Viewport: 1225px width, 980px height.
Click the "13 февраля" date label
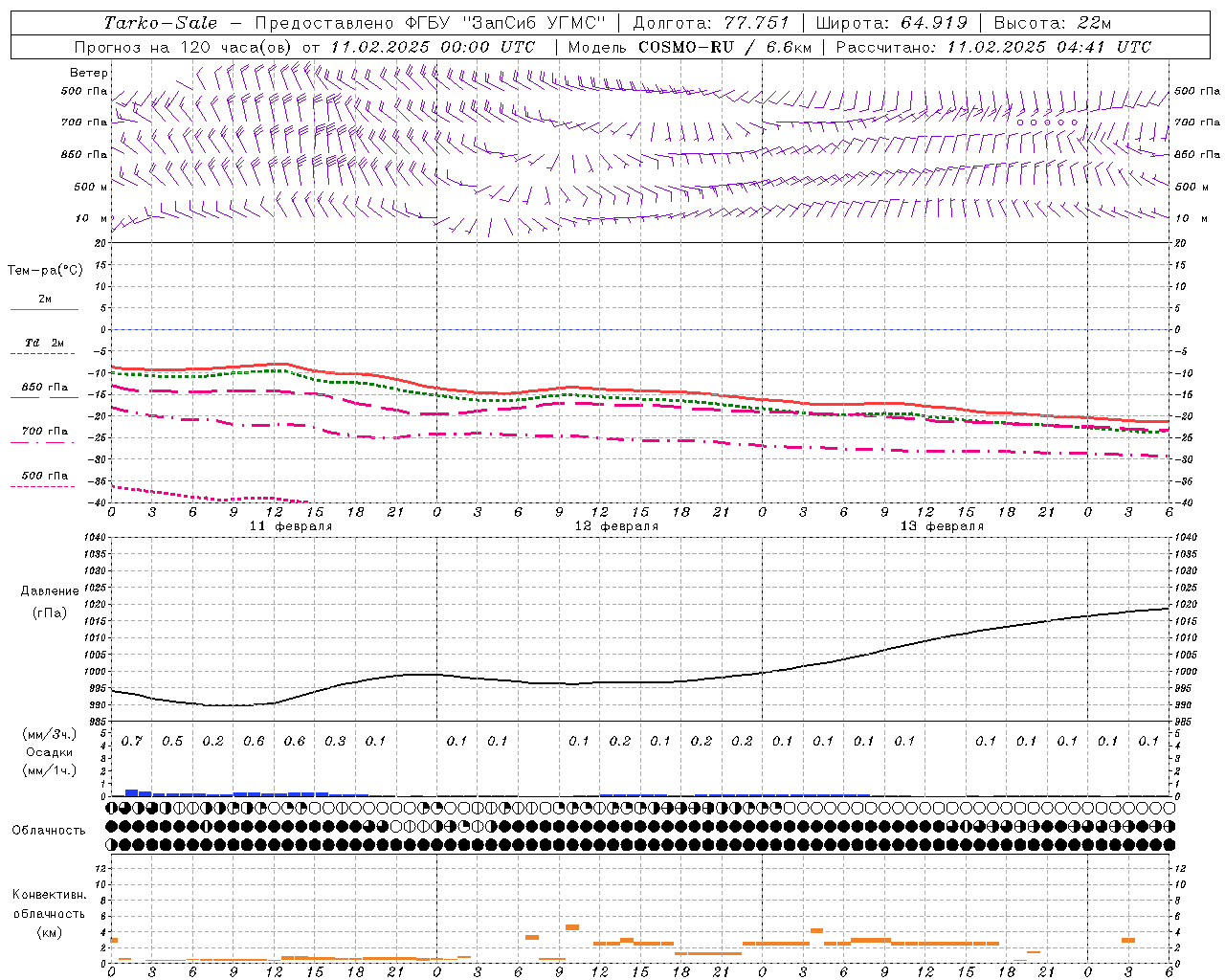coord(942,526)
